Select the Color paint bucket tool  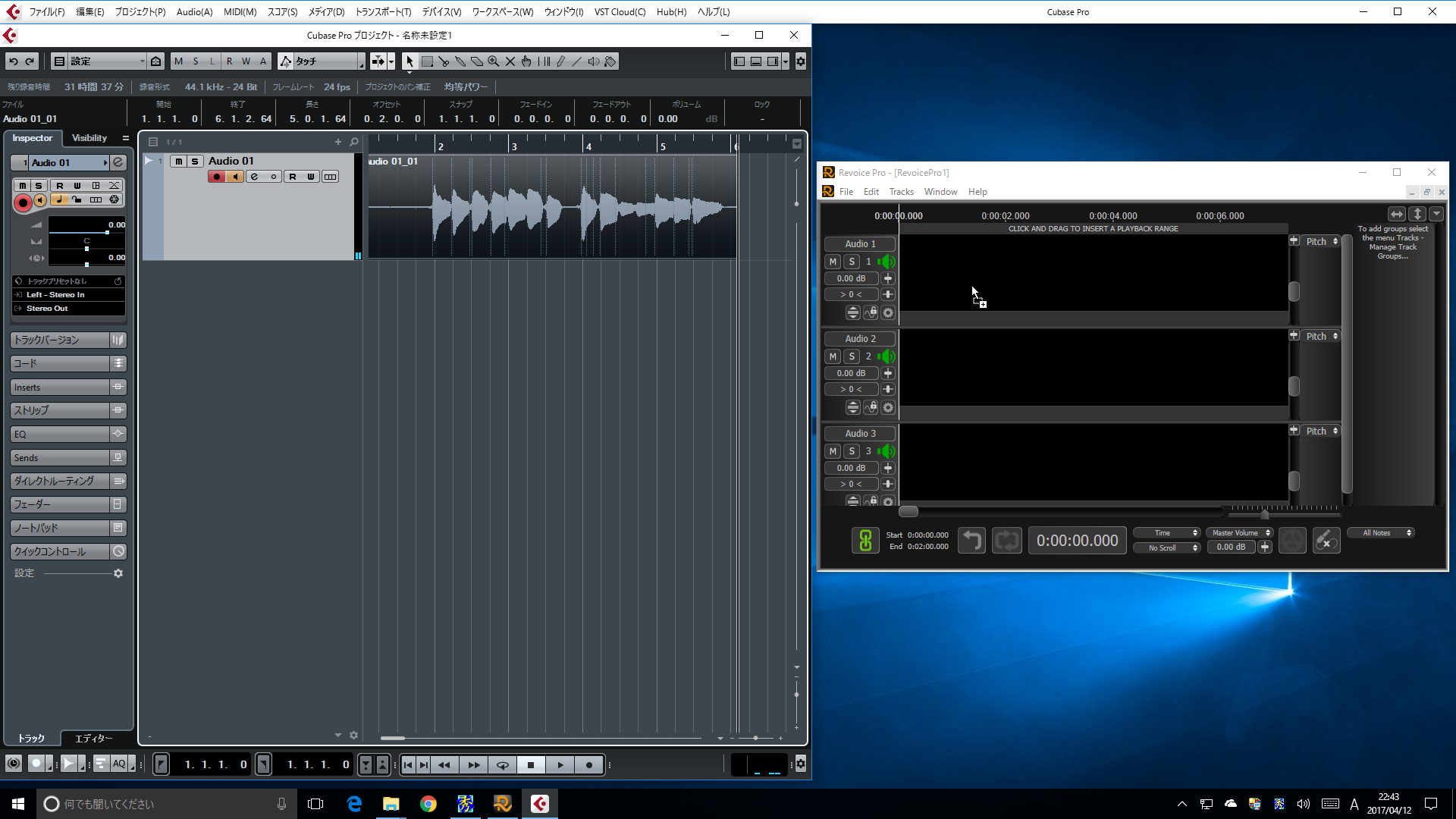click(x=610, y=61)
